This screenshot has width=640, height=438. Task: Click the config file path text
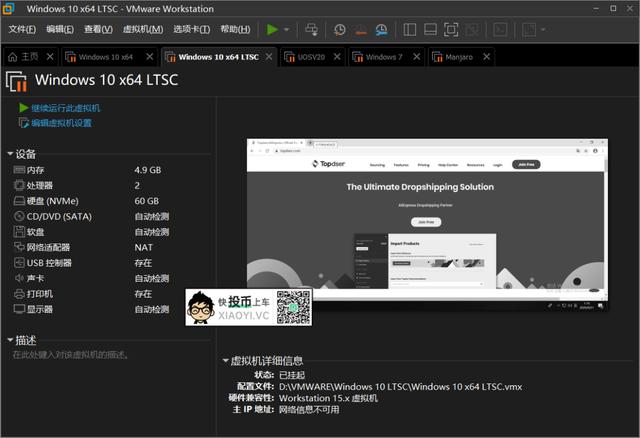point(400,387)
